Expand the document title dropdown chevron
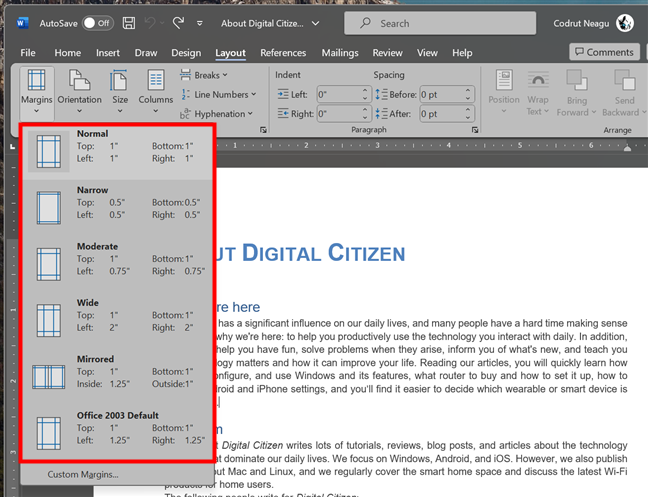 pos(315,24)
